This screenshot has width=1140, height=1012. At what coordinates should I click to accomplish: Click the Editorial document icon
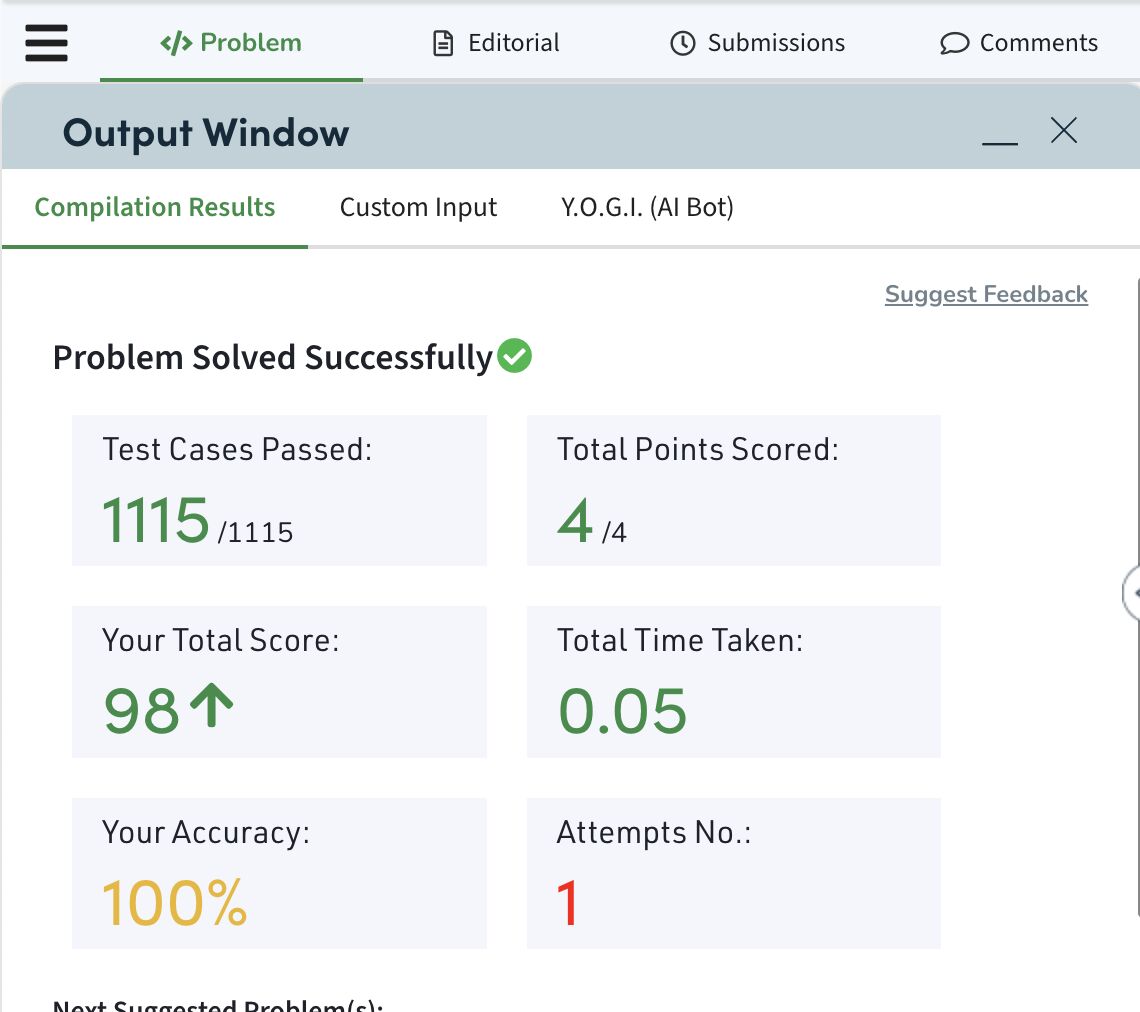(x=443, y=43)
